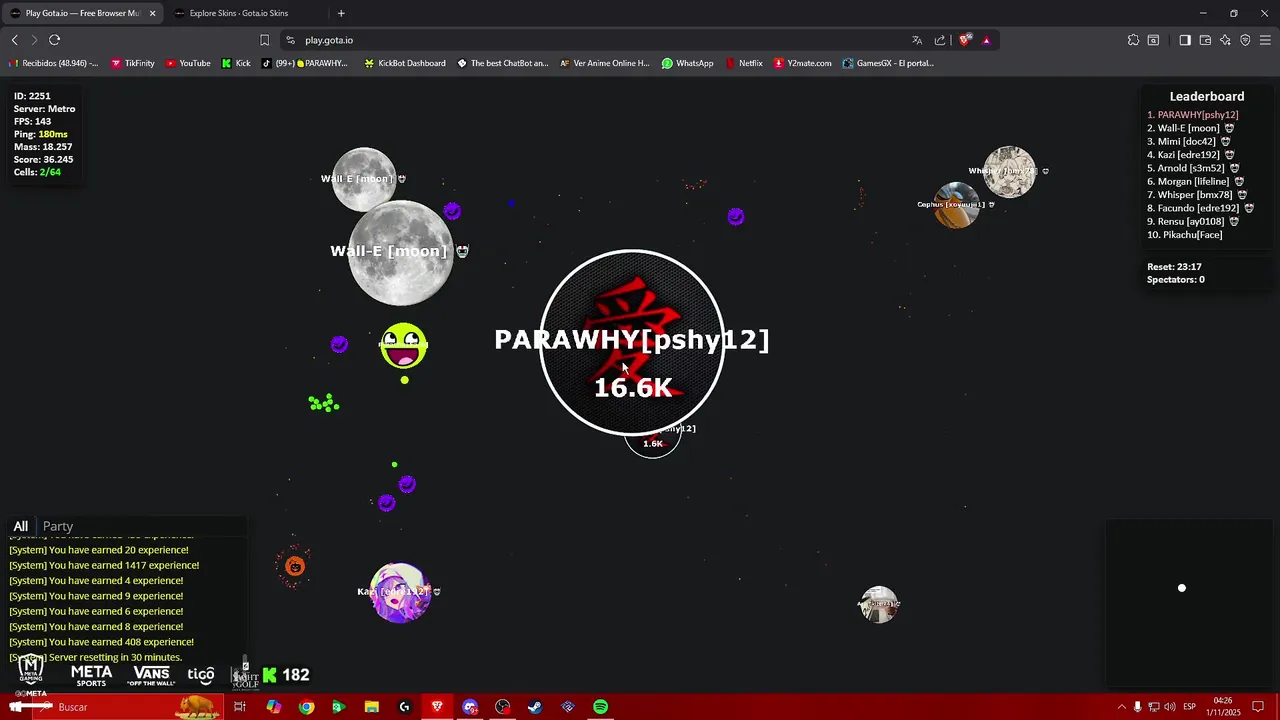Open Task View in the taskbar
This screenshot has height=720, width=1280.
point(240,707)
